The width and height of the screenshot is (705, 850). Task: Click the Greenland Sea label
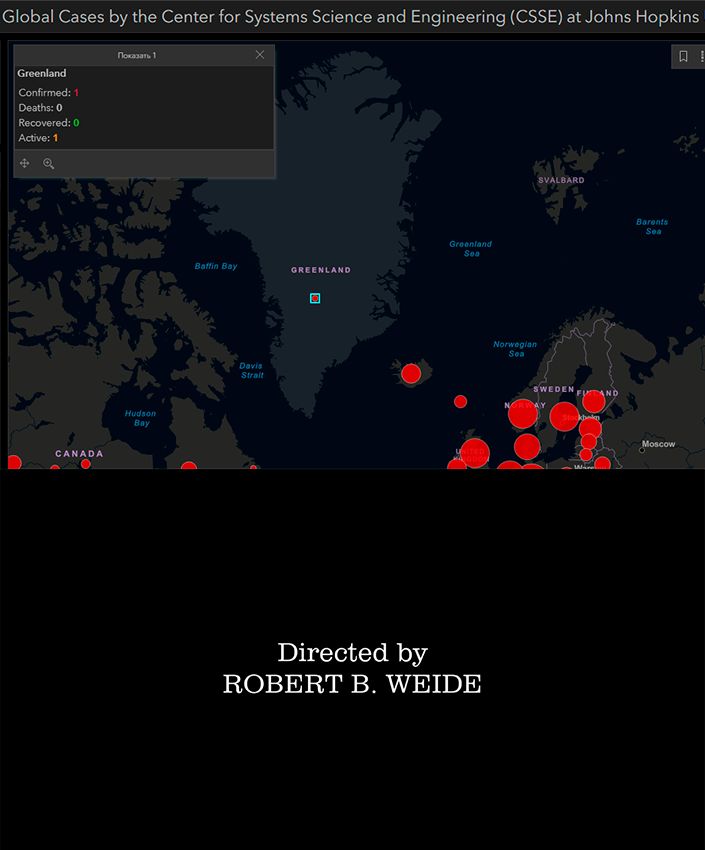coord(470,249)
